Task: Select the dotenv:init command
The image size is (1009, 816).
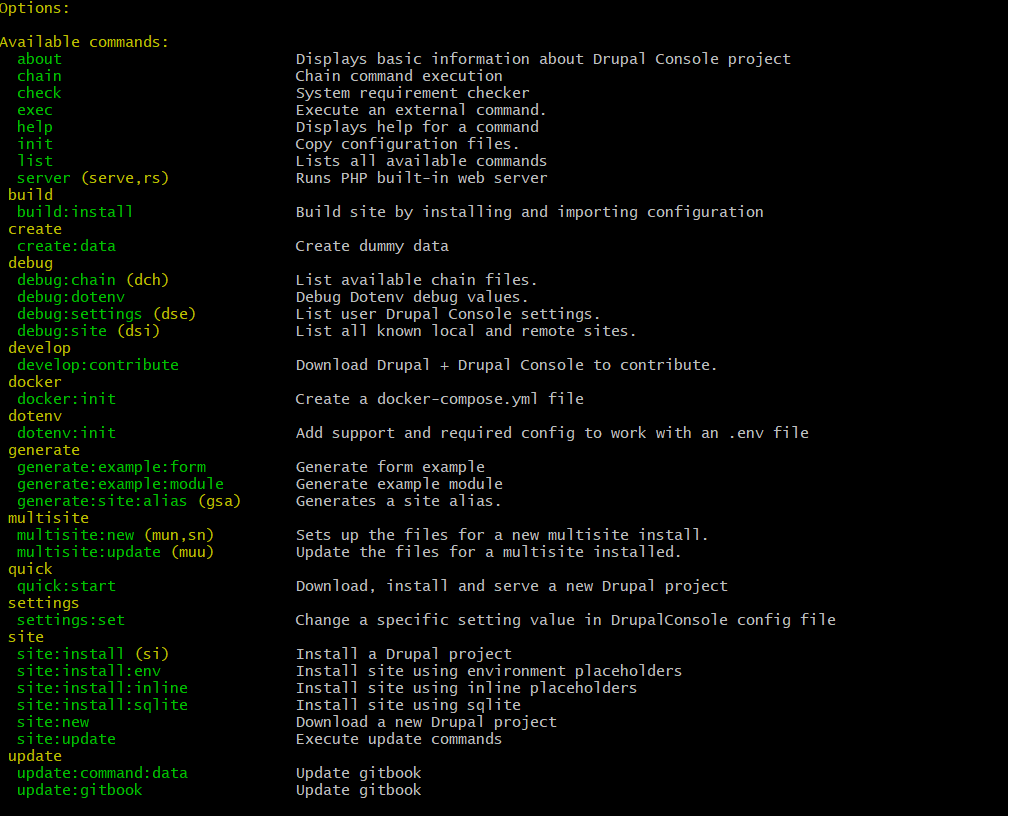Action: (x=66, y=432)
